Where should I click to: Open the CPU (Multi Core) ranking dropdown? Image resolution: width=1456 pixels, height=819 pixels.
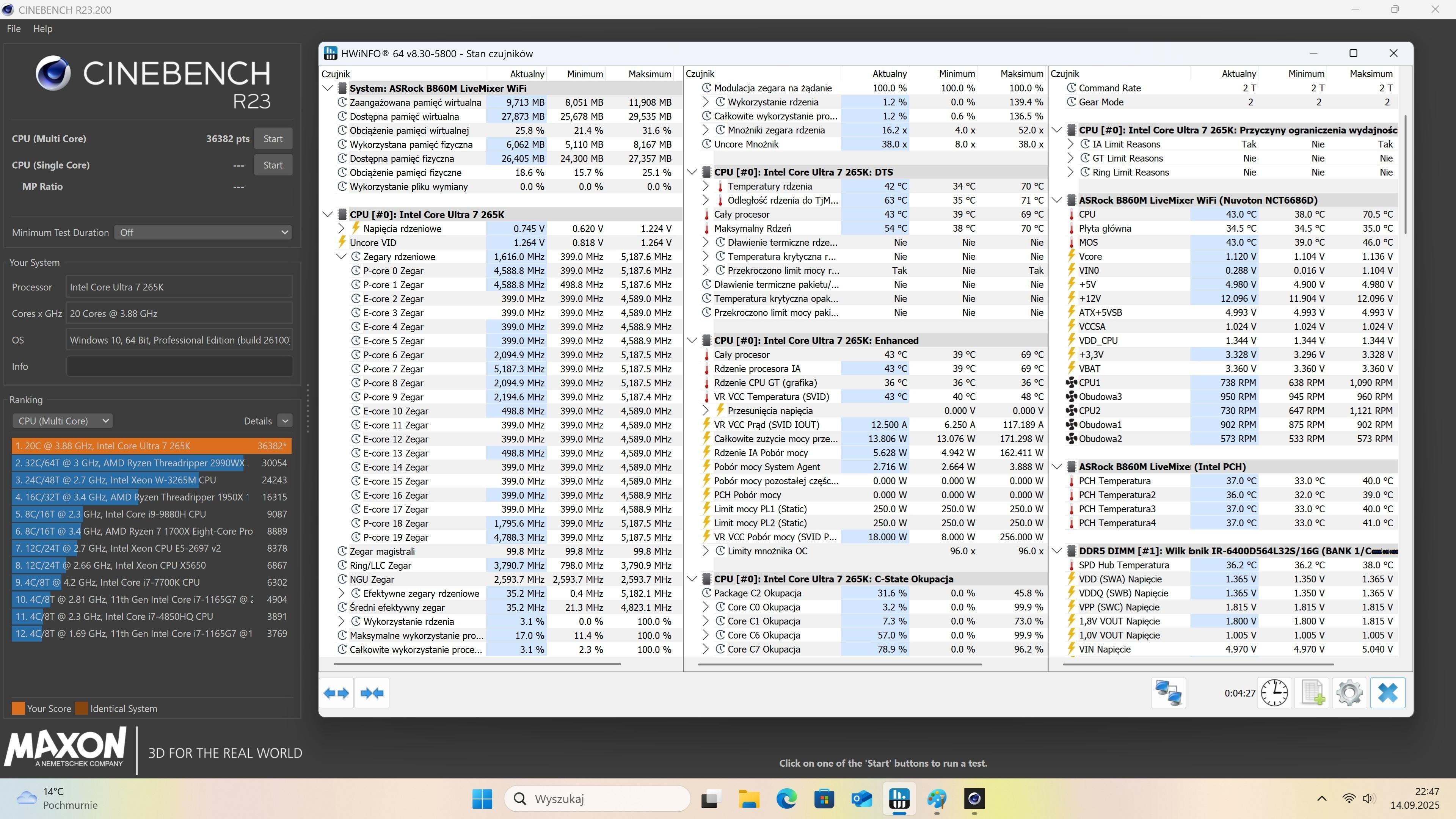coord(63,421)
